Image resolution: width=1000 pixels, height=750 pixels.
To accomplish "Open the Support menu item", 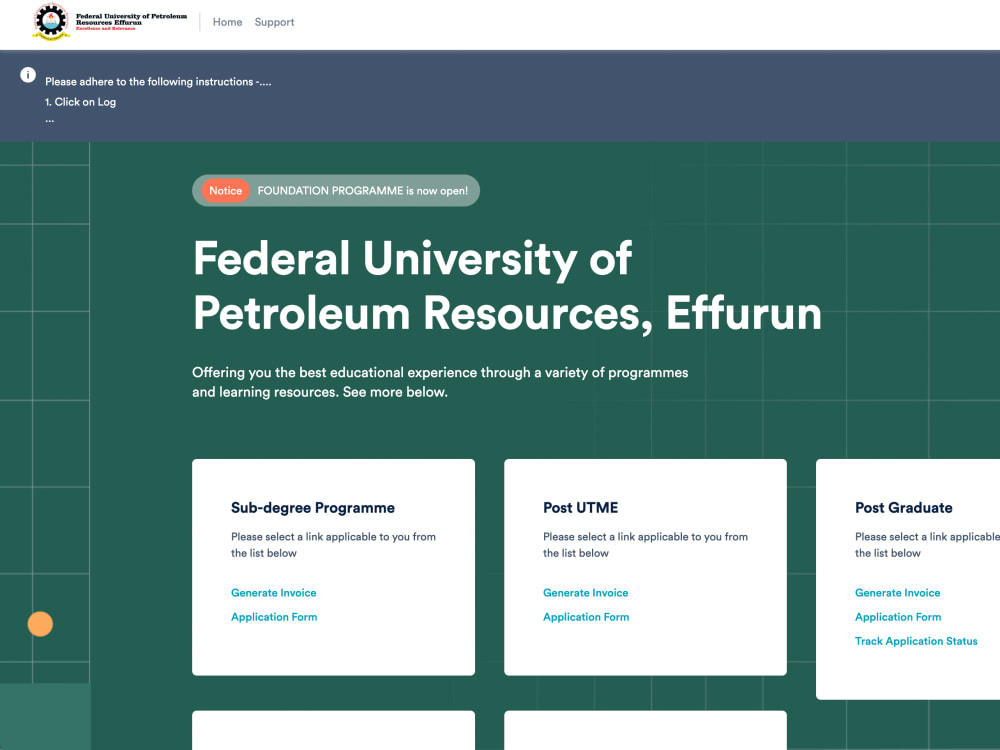I will tap(274, 22).
